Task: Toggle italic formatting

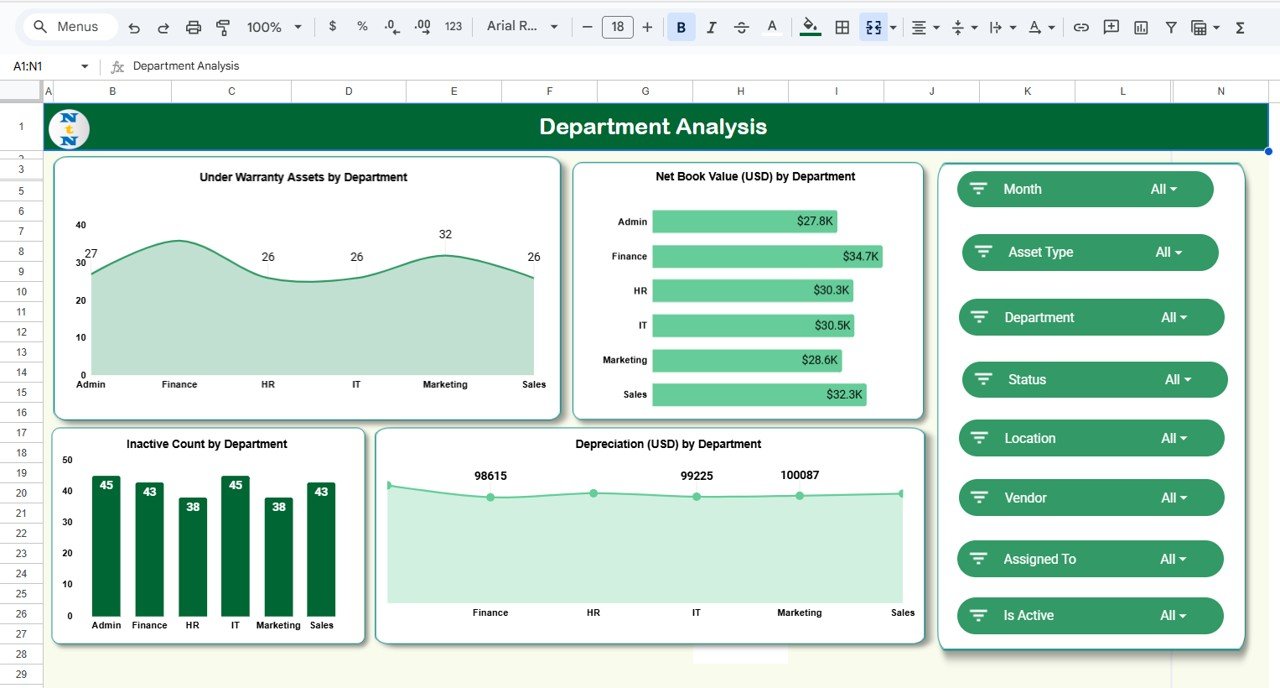Action: [x=711, y=27]
